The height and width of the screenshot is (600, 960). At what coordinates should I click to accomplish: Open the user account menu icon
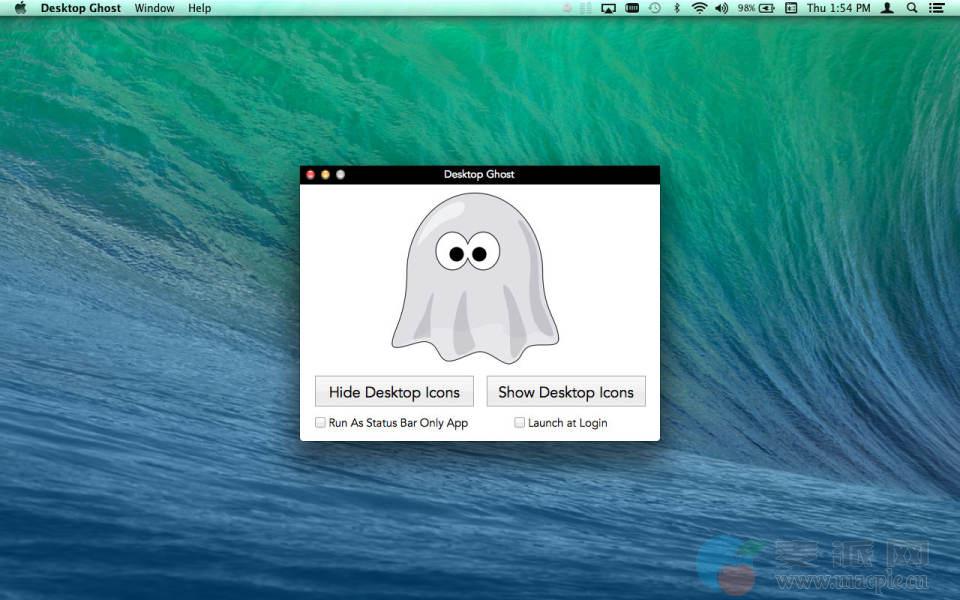point(887,8)
